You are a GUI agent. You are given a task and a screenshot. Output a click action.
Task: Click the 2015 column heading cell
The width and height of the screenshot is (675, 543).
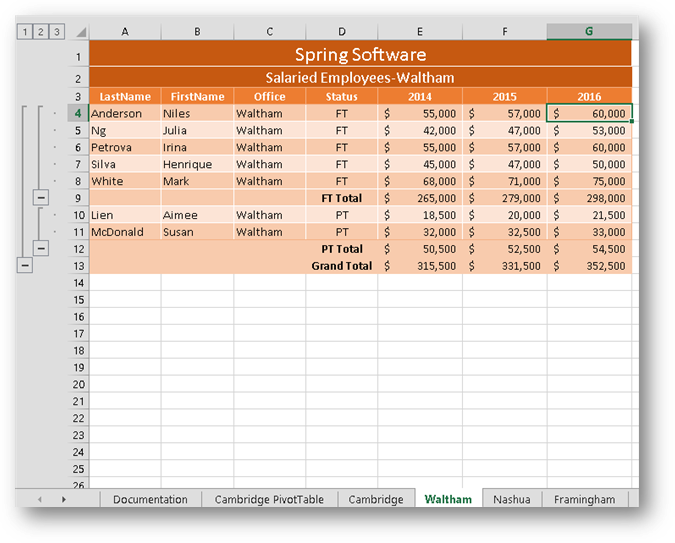pos(505,96)
